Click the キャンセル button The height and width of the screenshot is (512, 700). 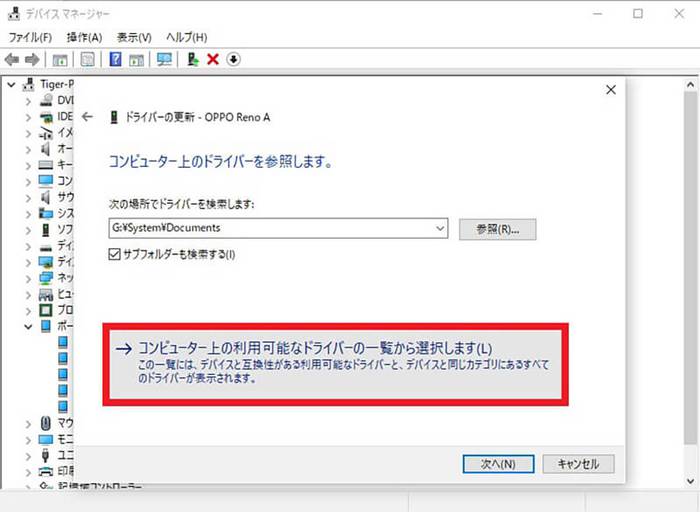[x=578, y=464]
